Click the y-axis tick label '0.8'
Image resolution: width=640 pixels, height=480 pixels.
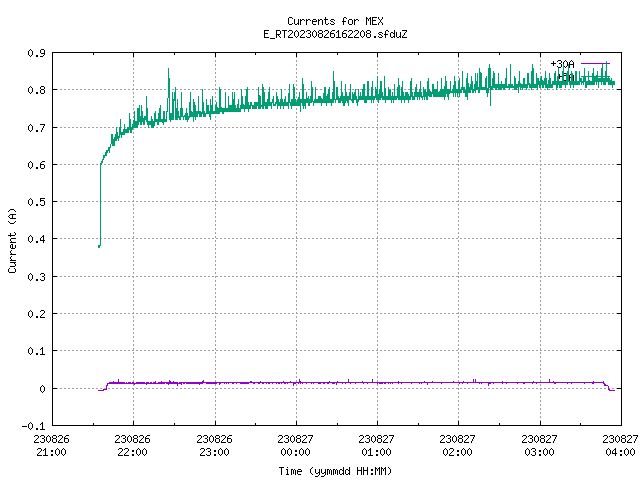point(36,90)
